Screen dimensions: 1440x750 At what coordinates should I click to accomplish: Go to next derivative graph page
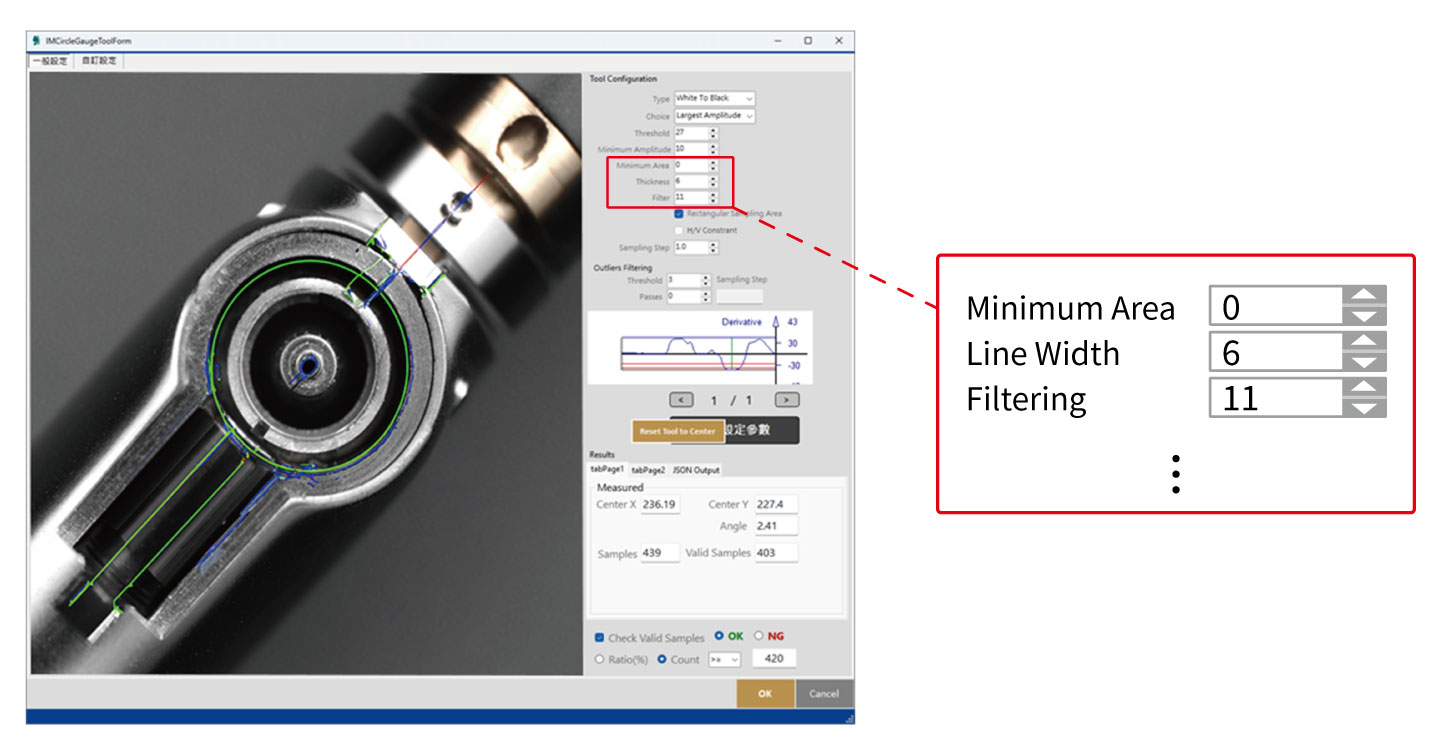pos(787,400)
